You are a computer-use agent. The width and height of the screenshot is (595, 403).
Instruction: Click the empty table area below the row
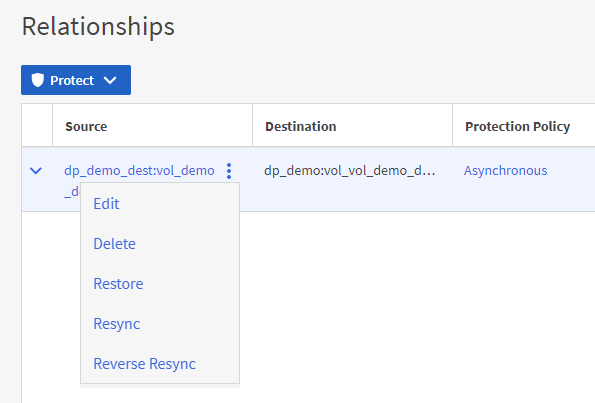pyautogui.click(x=379, y=304)
